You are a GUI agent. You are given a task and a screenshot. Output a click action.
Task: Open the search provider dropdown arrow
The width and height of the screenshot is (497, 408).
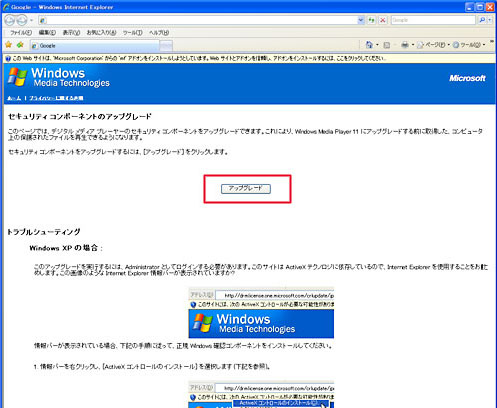(490, 20)
